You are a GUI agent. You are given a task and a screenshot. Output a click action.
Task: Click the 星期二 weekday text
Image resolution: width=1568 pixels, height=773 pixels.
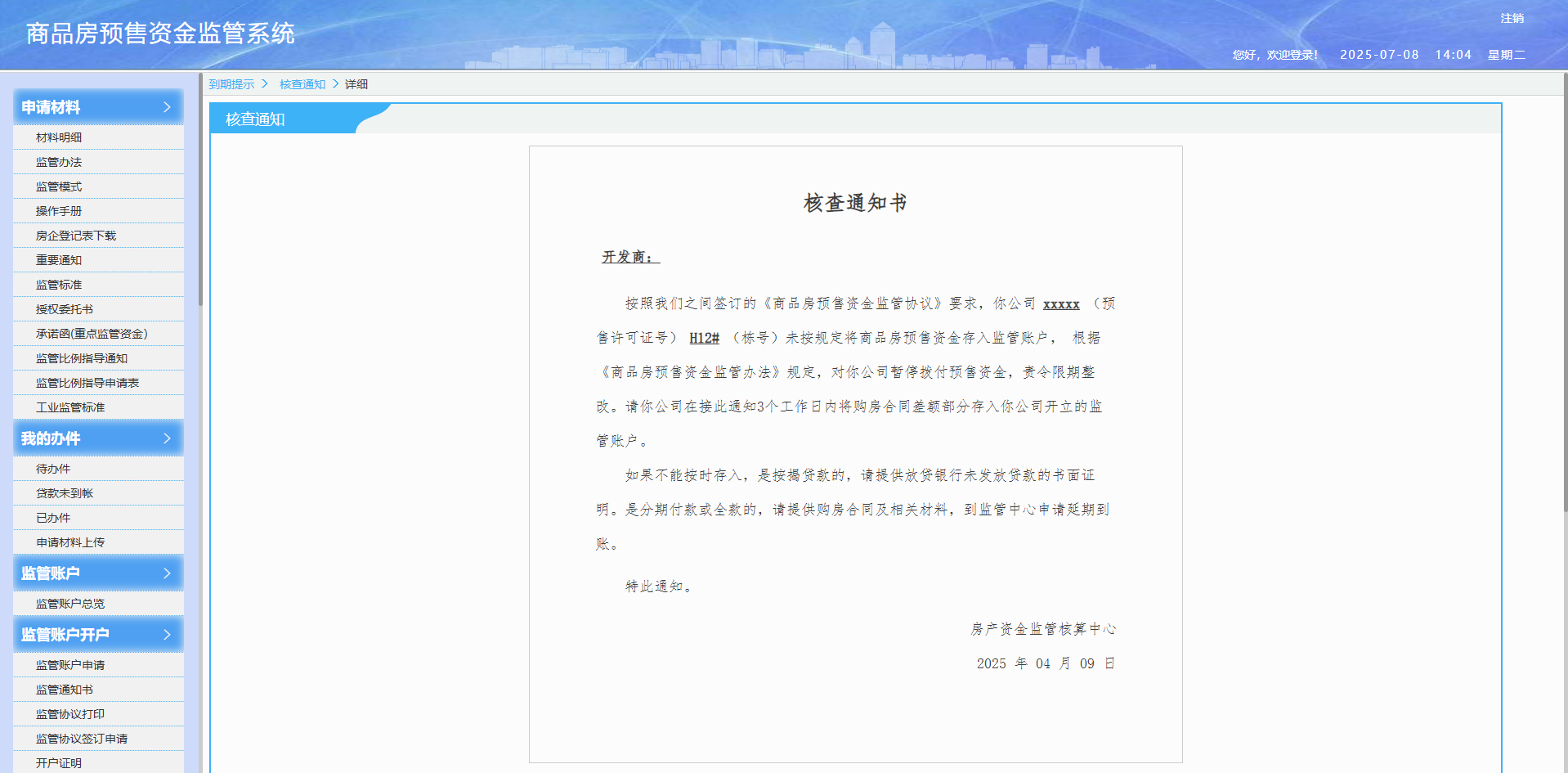point(1507,55)
